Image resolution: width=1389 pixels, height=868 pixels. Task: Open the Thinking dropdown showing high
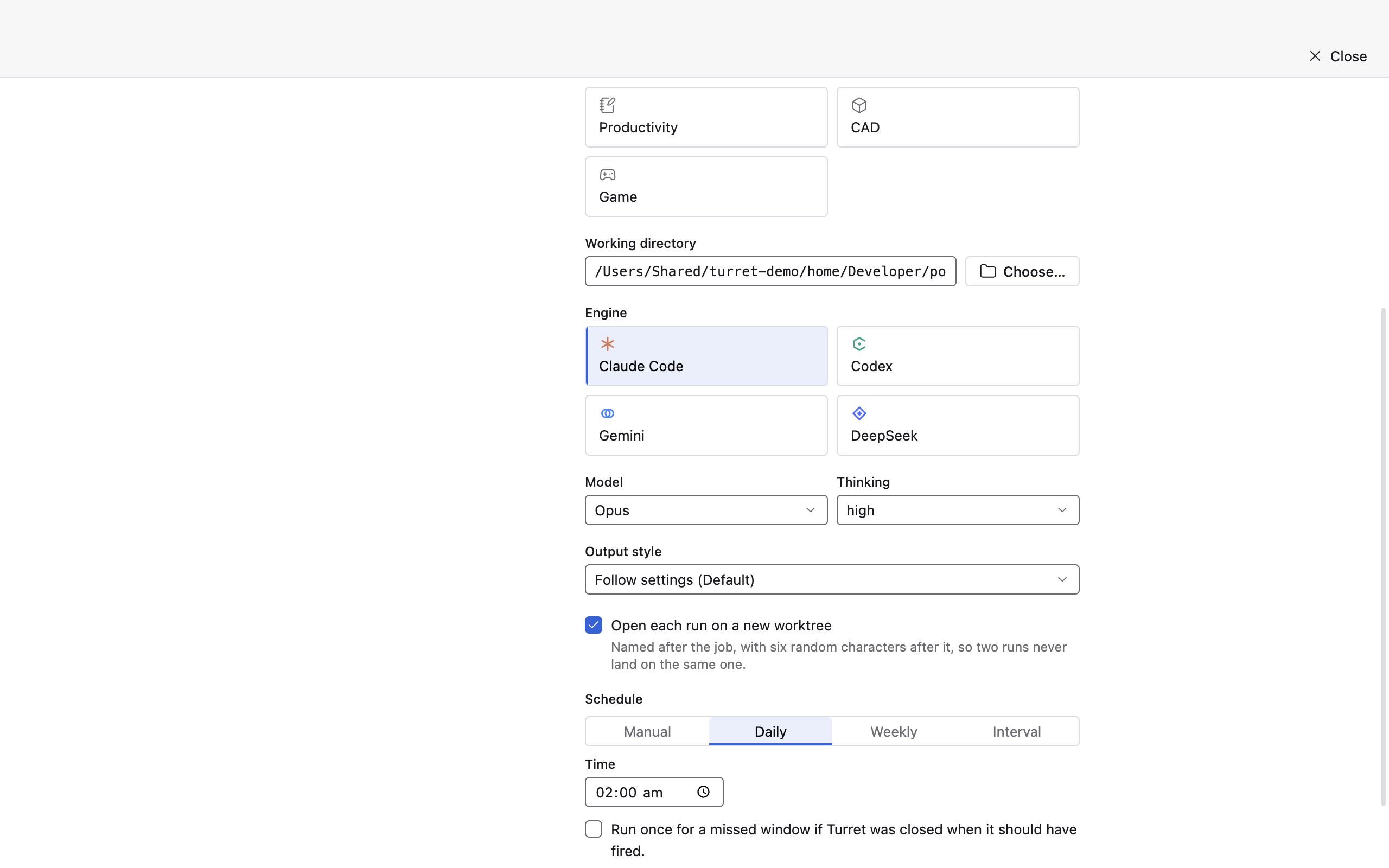click(x=957, y=510)
